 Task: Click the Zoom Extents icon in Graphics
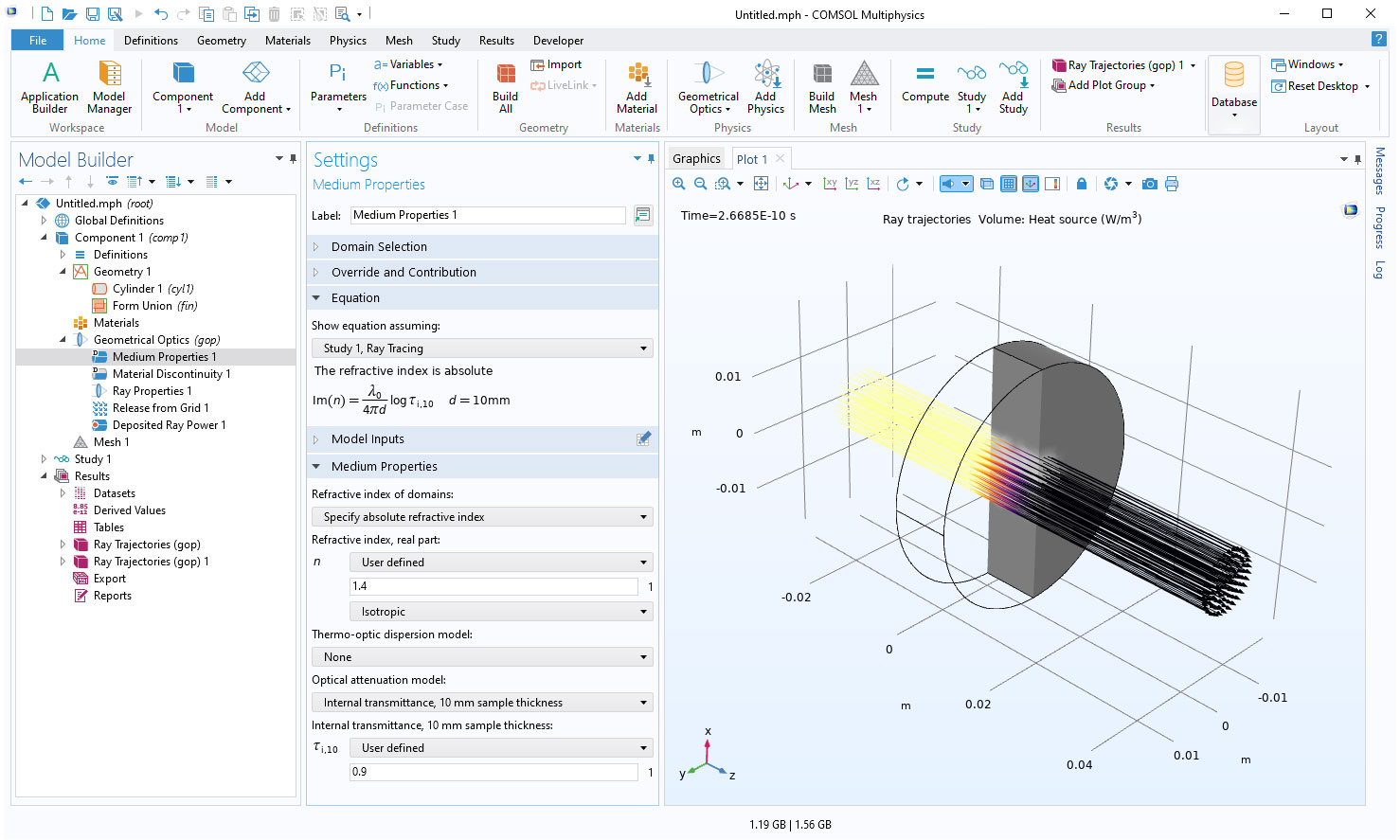(761, 184)
